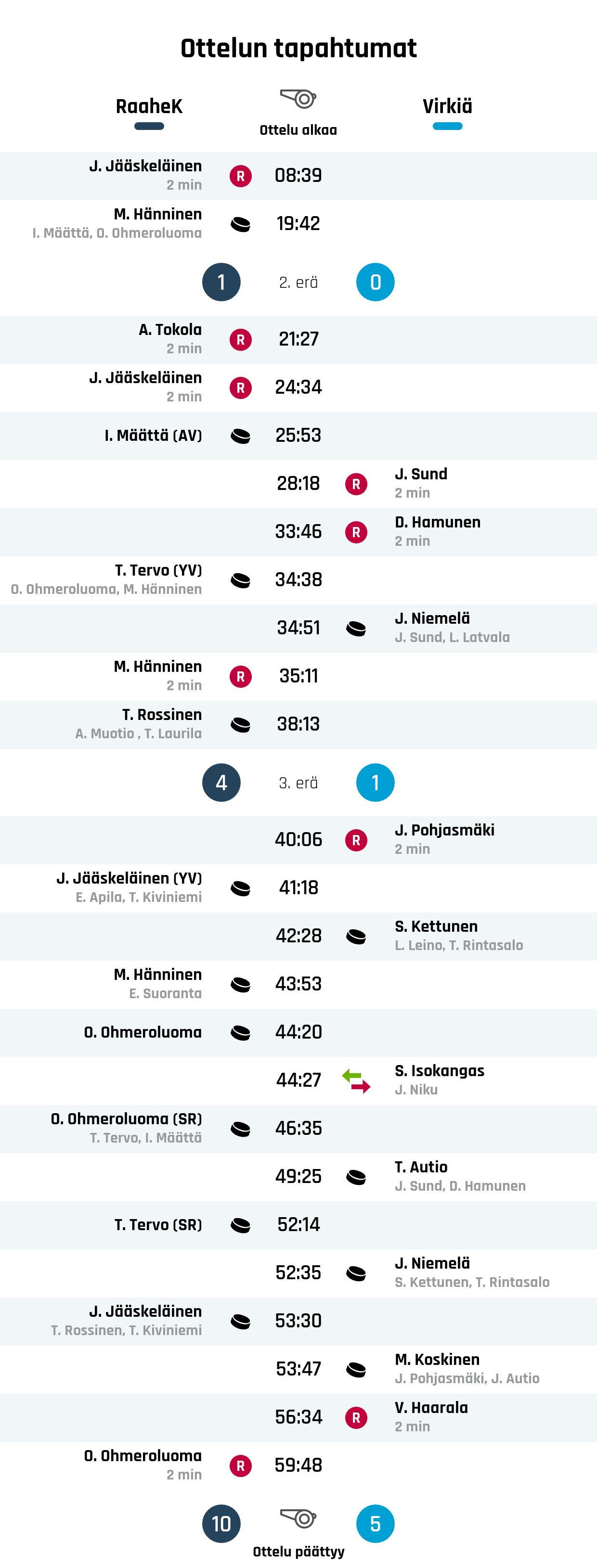This screenshot has height=1568, width=597.
Task: Click the goal puck icon at 19:42
Action: (241, 224)
